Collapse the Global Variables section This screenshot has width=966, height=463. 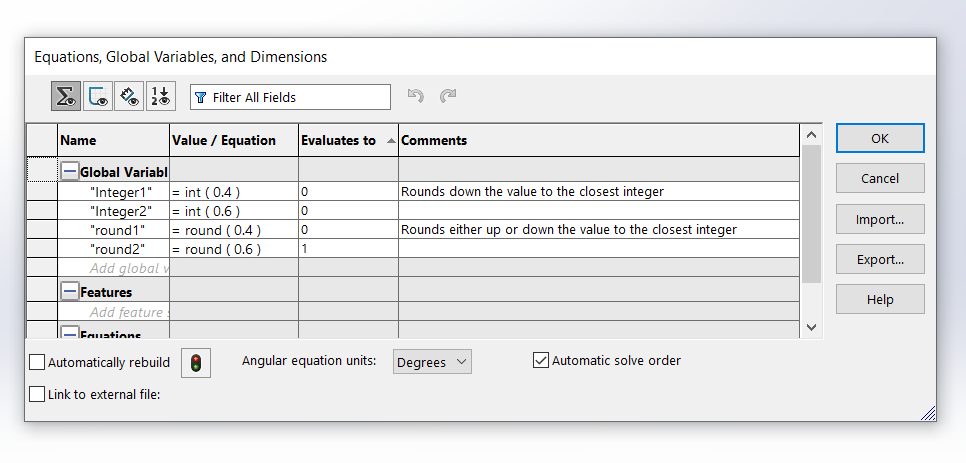coord(70,172)
